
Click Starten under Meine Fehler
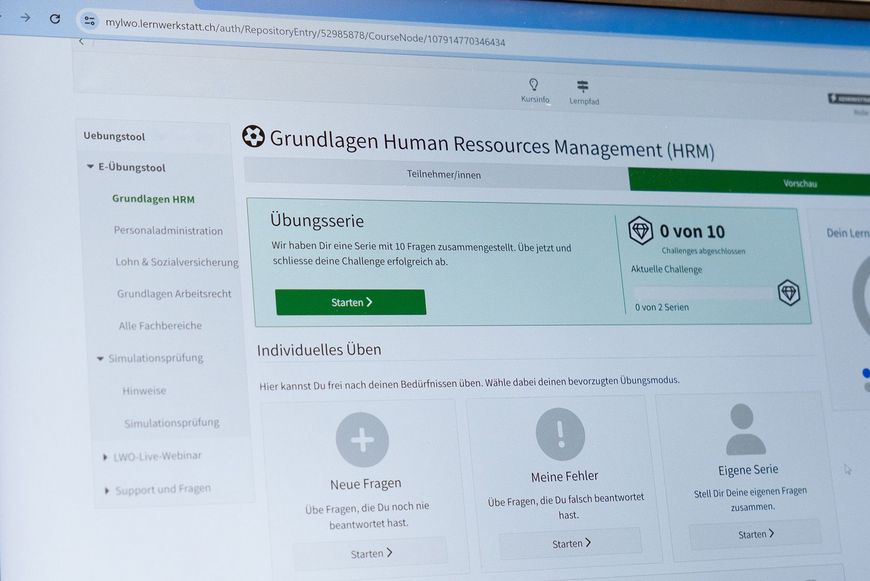pos(570,542)
